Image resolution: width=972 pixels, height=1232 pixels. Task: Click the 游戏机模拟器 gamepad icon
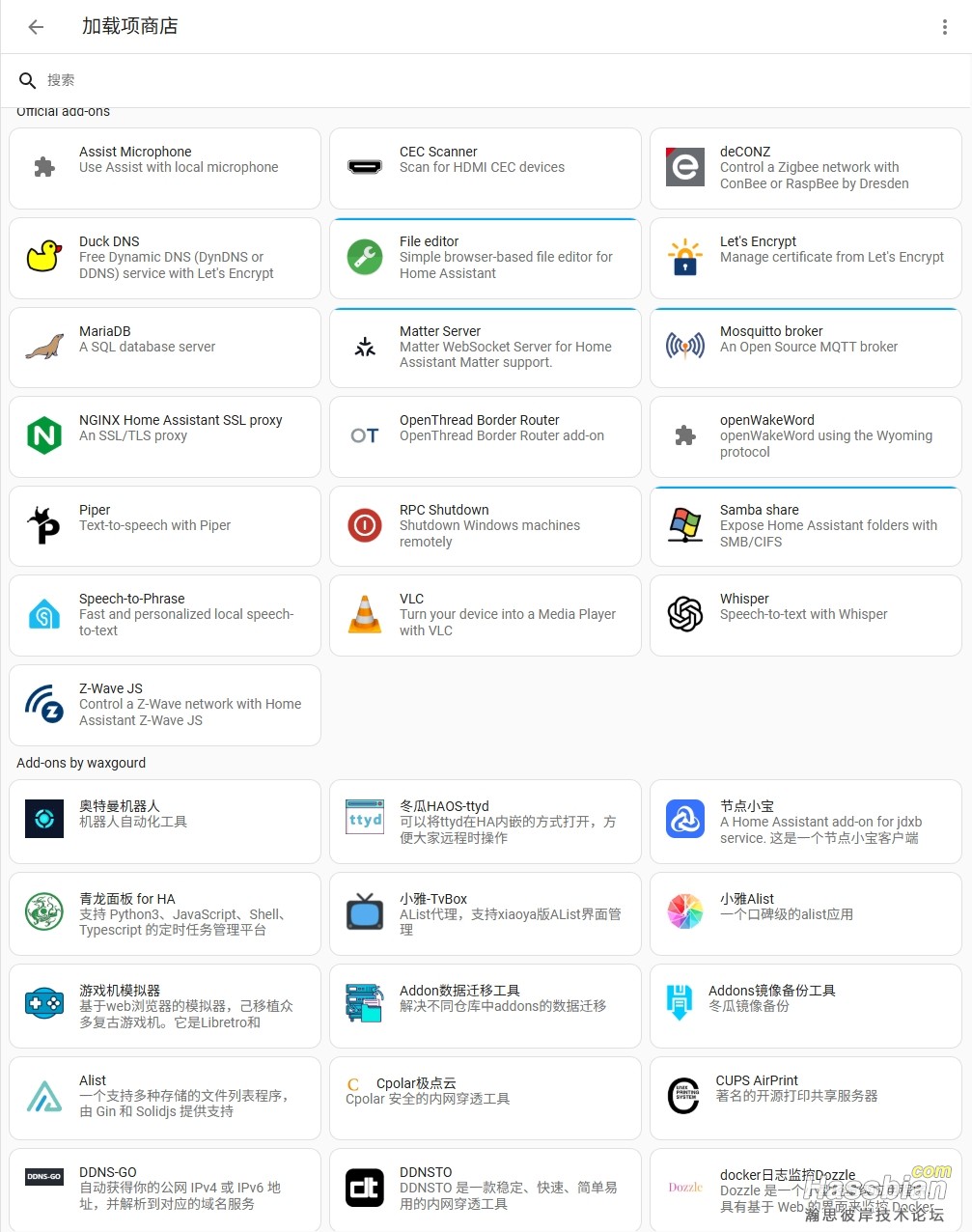click(x=44, y=1003)
